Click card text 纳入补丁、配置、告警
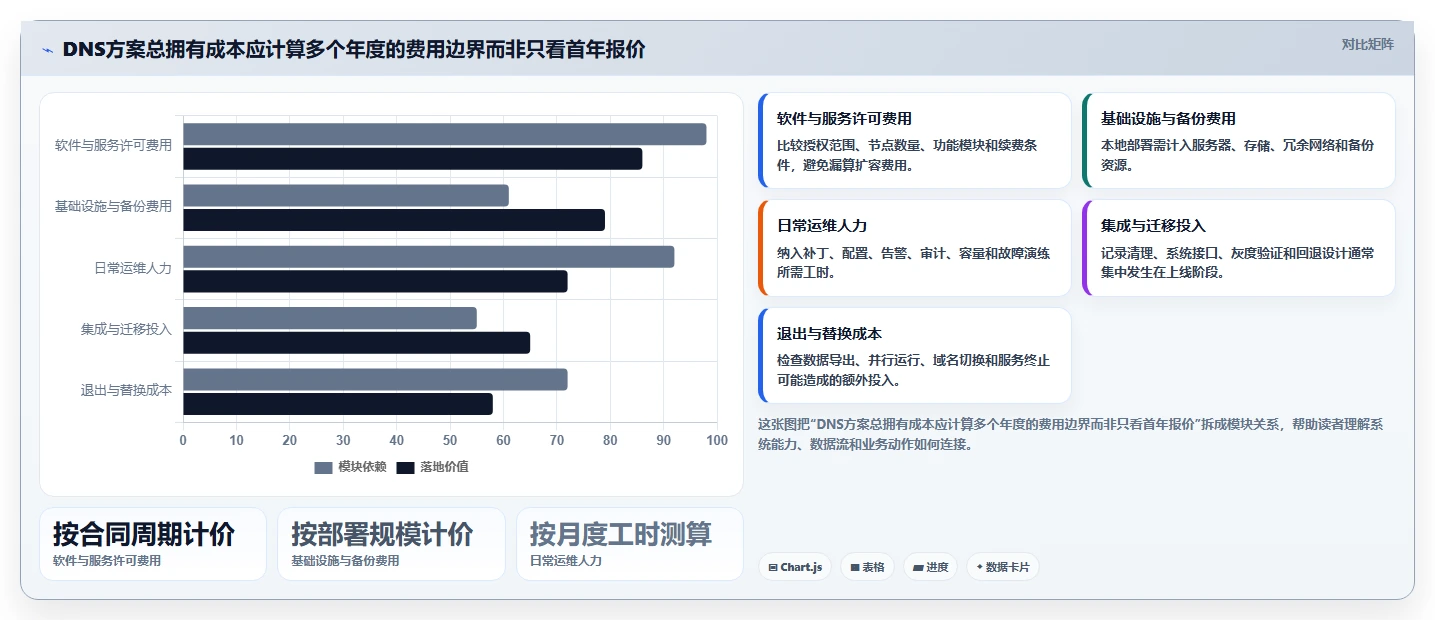 pyautogui.click(x=913, y=262)
